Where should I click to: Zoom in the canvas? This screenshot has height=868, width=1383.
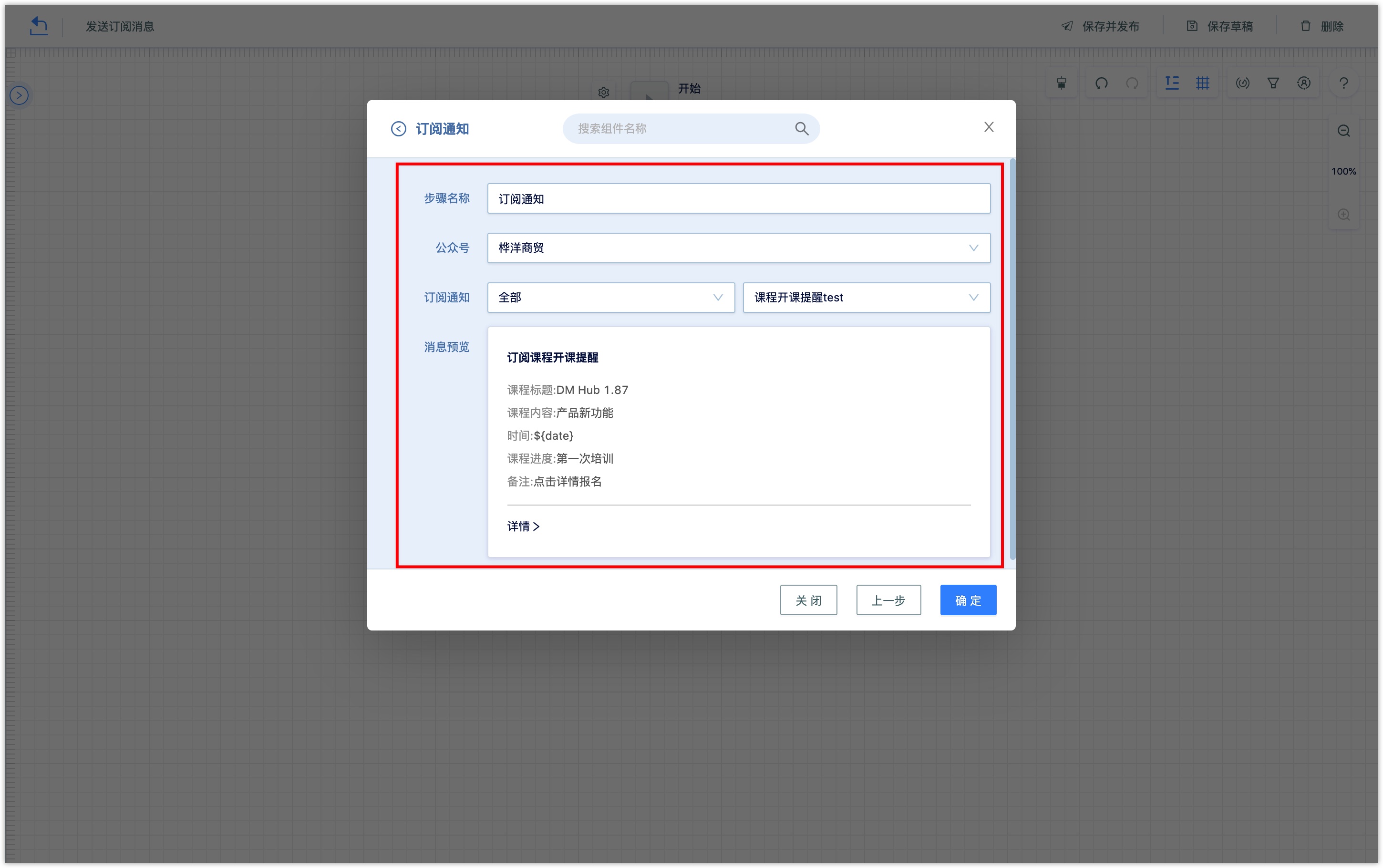pyautogui.click(x=1343, y=215)
